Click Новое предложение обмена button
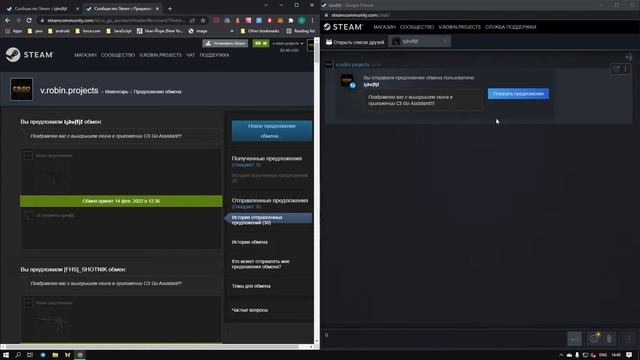Screen dimensions: 640x360 click(272, 131)
